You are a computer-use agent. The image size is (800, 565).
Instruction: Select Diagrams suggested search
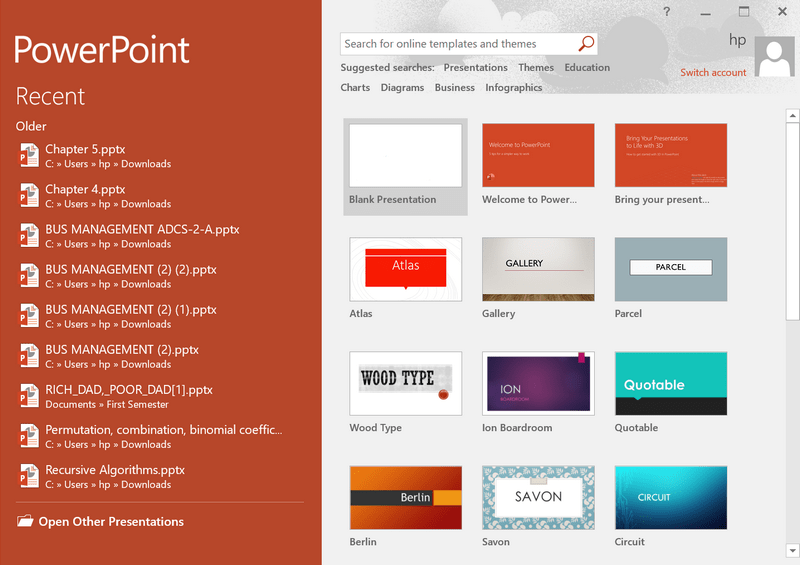(x=402, y=87)
